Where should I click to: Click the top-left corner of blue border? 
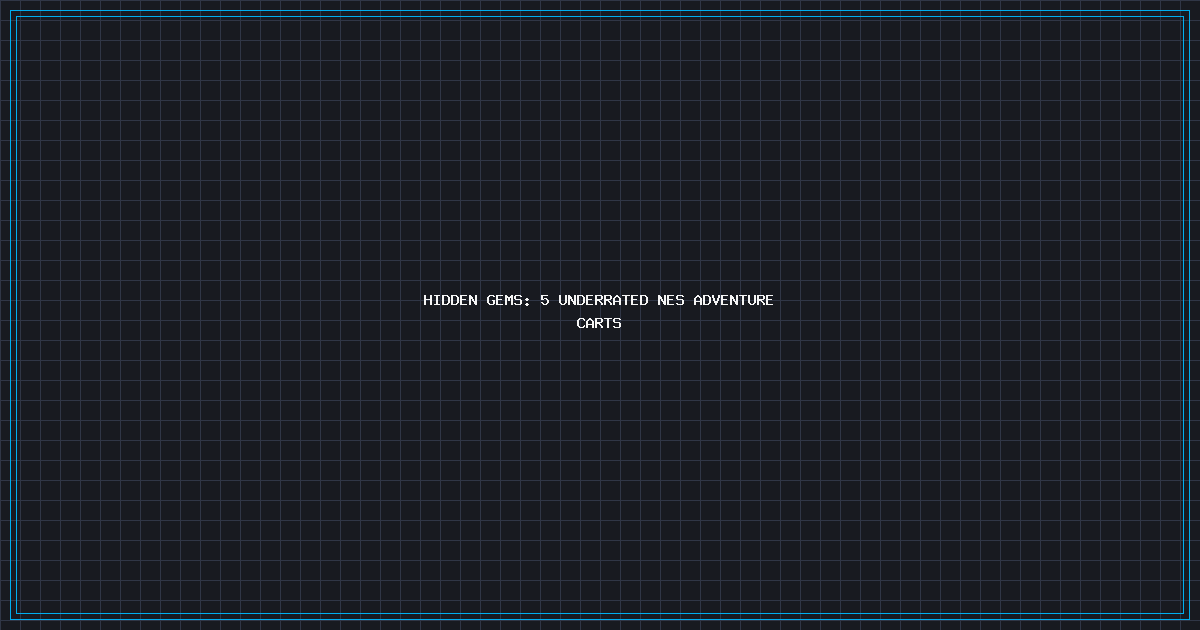point(12,12)
